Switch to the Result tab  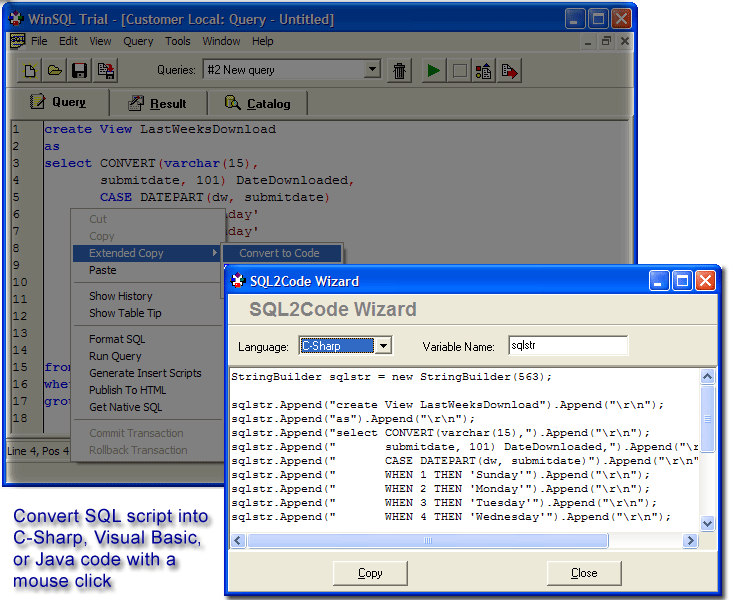(159, 103)
